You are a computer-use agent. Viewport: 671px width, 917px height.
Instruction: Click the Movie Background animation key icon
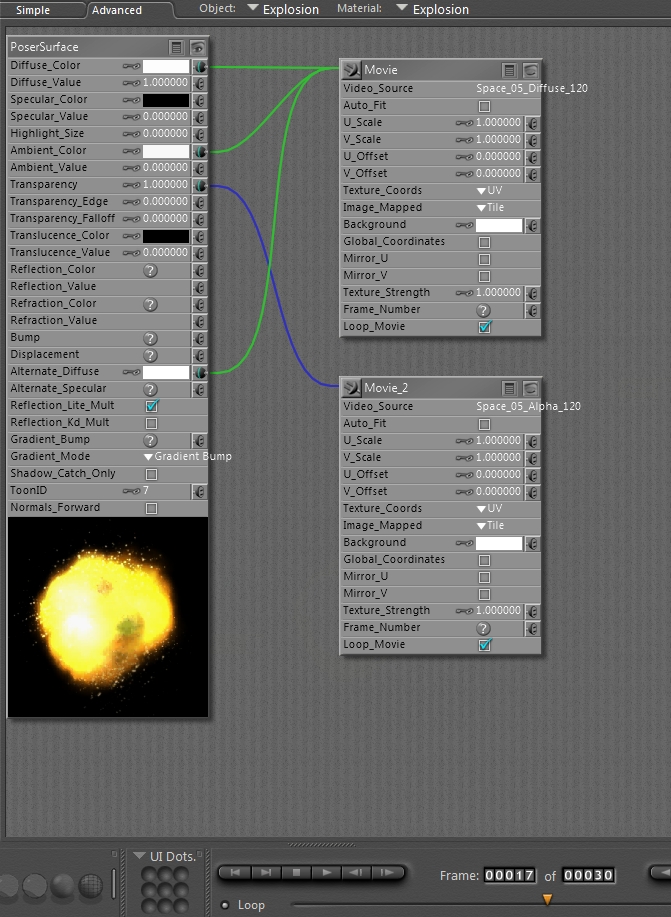(464, 225)
